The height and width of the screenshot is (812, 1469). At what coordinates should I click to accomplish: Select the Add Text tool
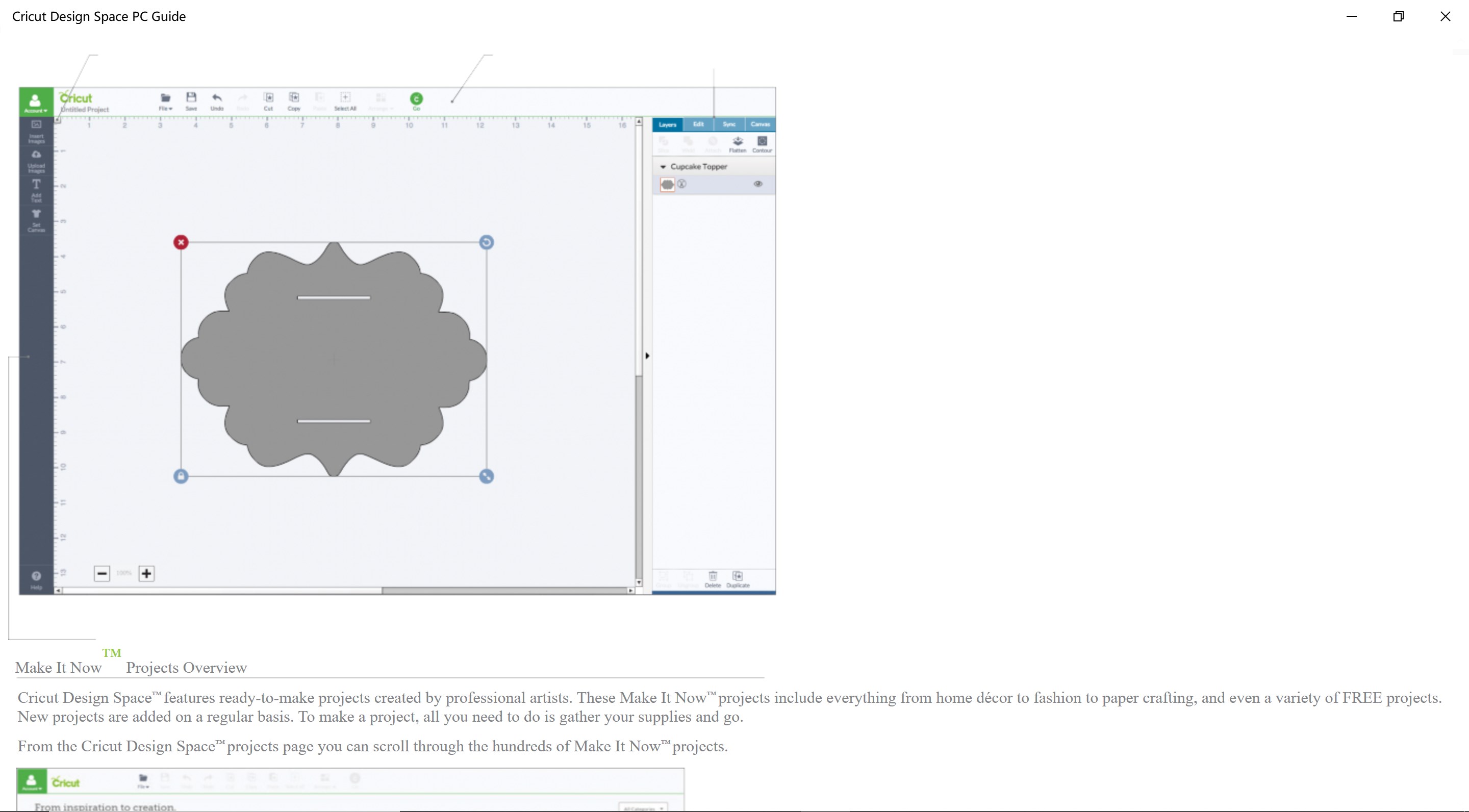[36, 190]
